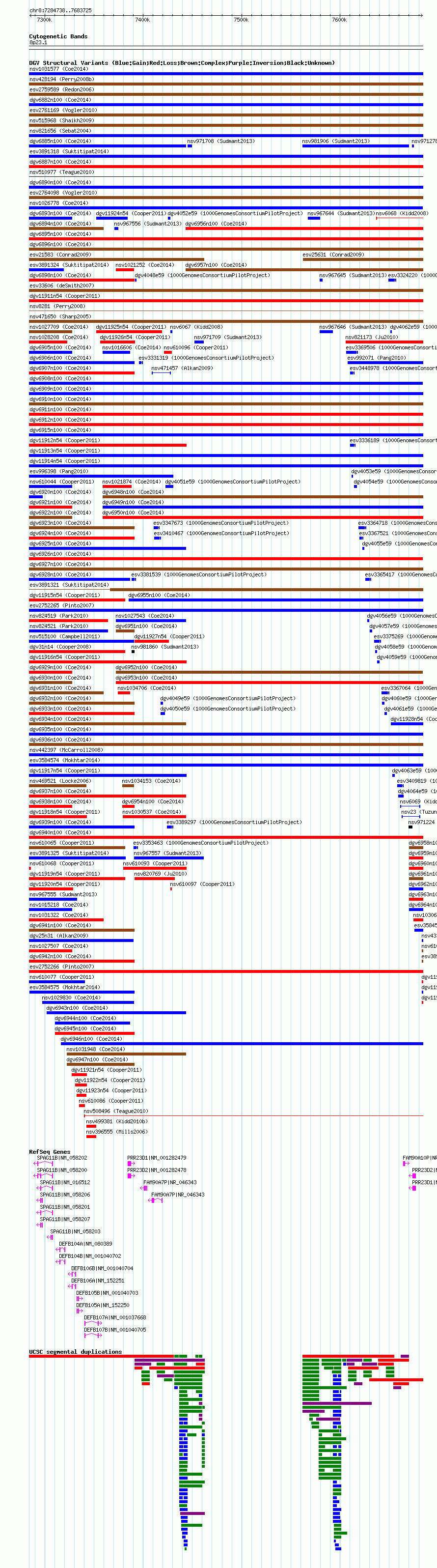Click the esv21583 (Conrad2009) label

(x=60, y=256)
